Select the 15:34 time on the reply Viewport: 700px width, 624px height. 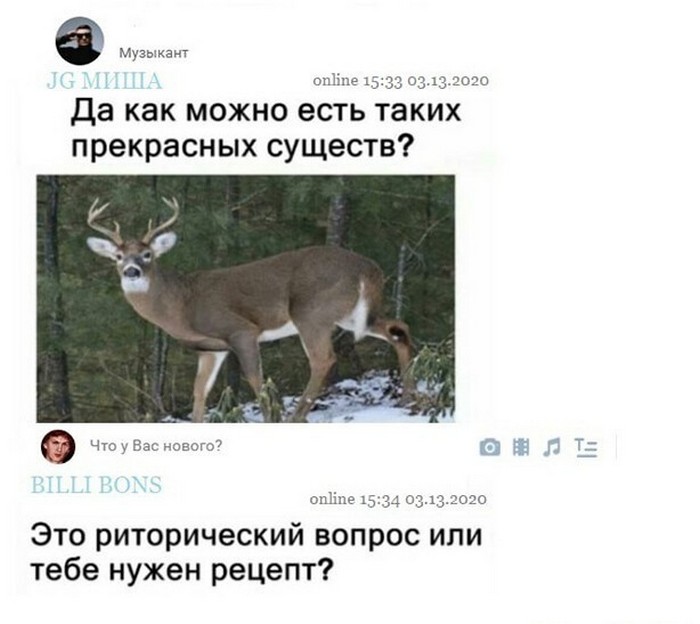click(x=380, y=499)
